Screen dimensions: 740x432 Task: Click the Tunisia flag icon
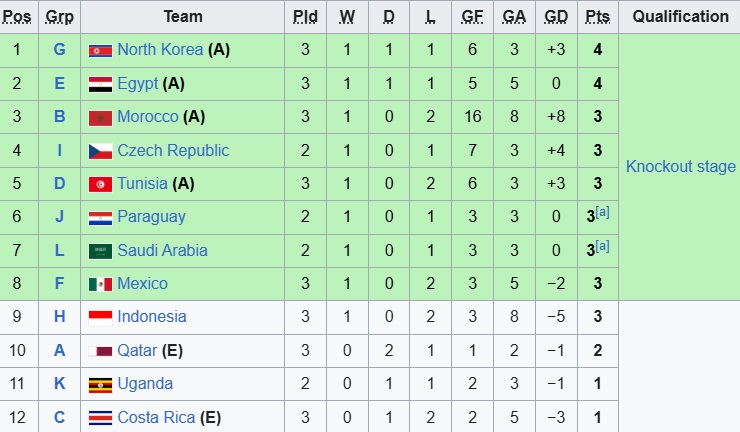click(x=100, y=184)
